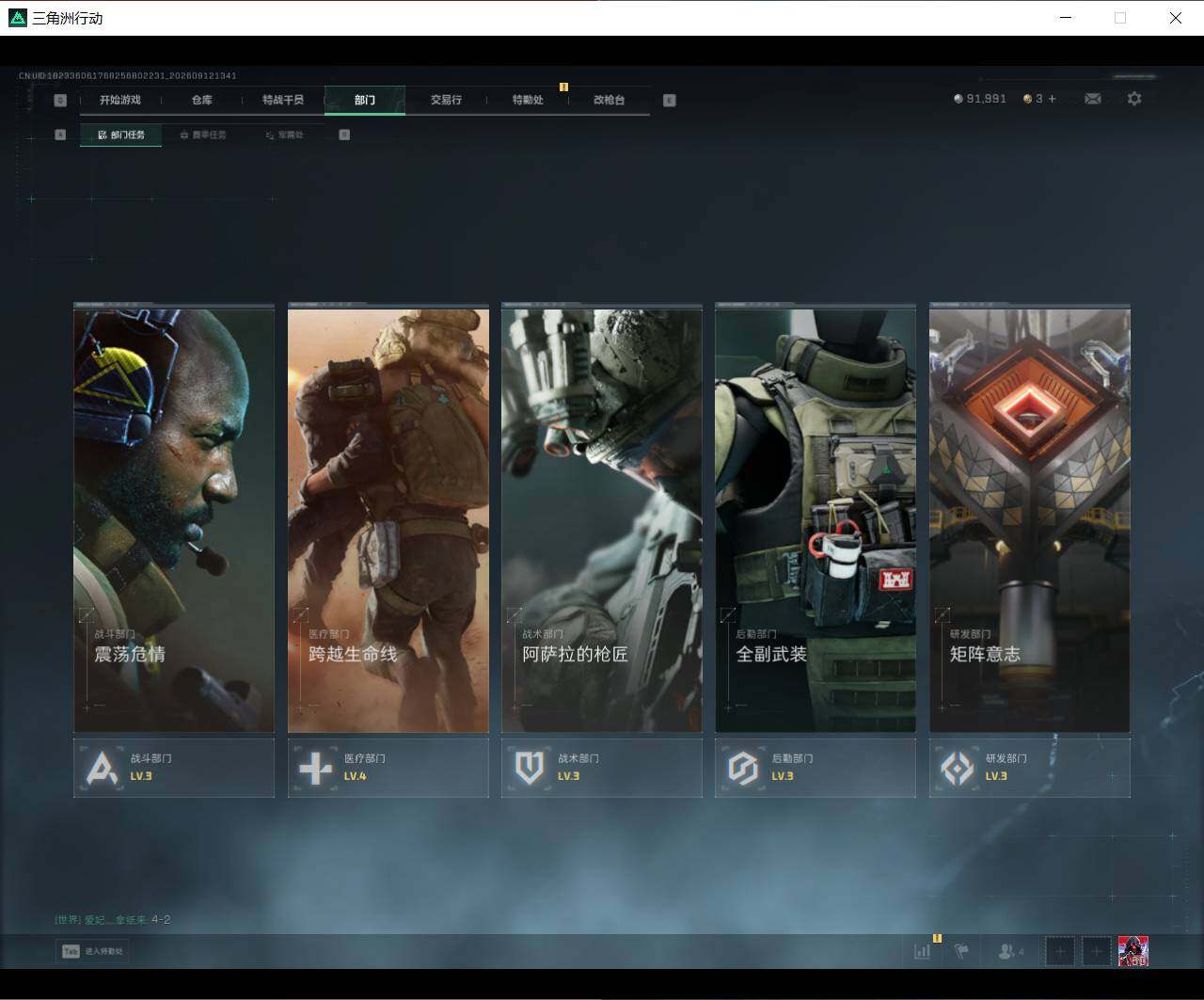
Task: Click the world chat message line
Action: tap(113, 919)
